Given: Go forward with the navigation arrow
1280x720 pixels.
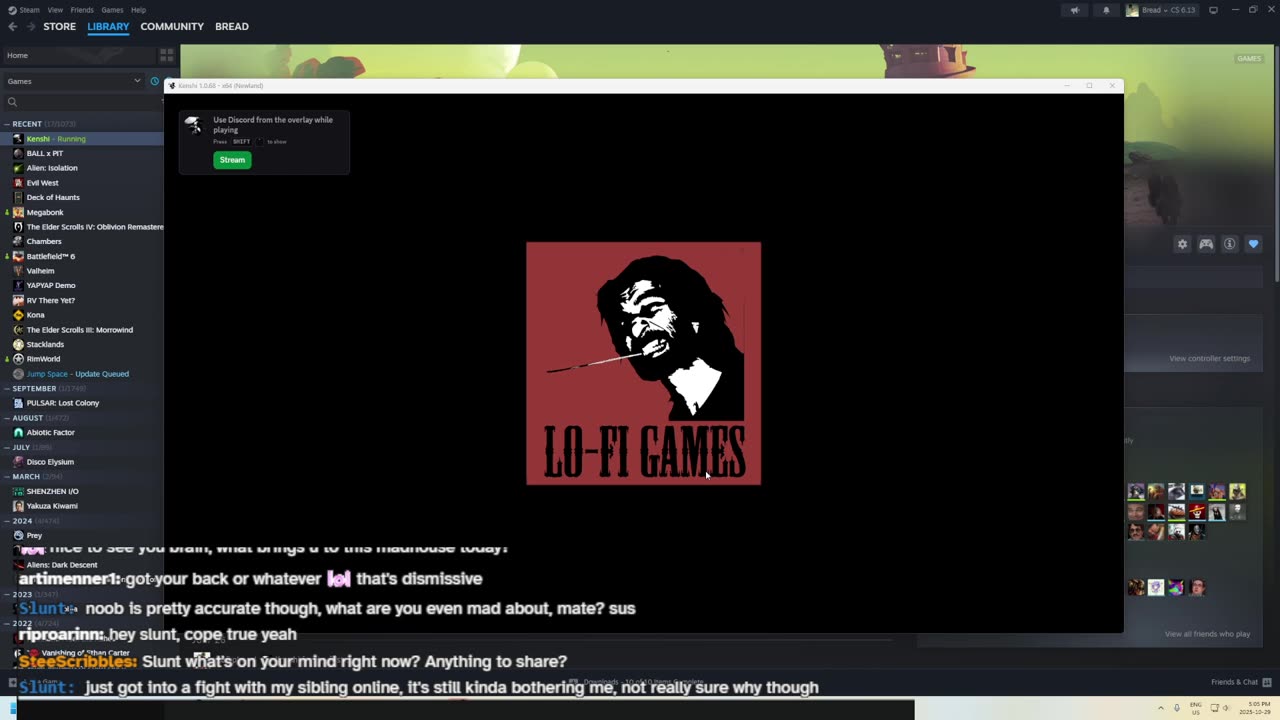Looking at the screenshot, I should 30,27.
